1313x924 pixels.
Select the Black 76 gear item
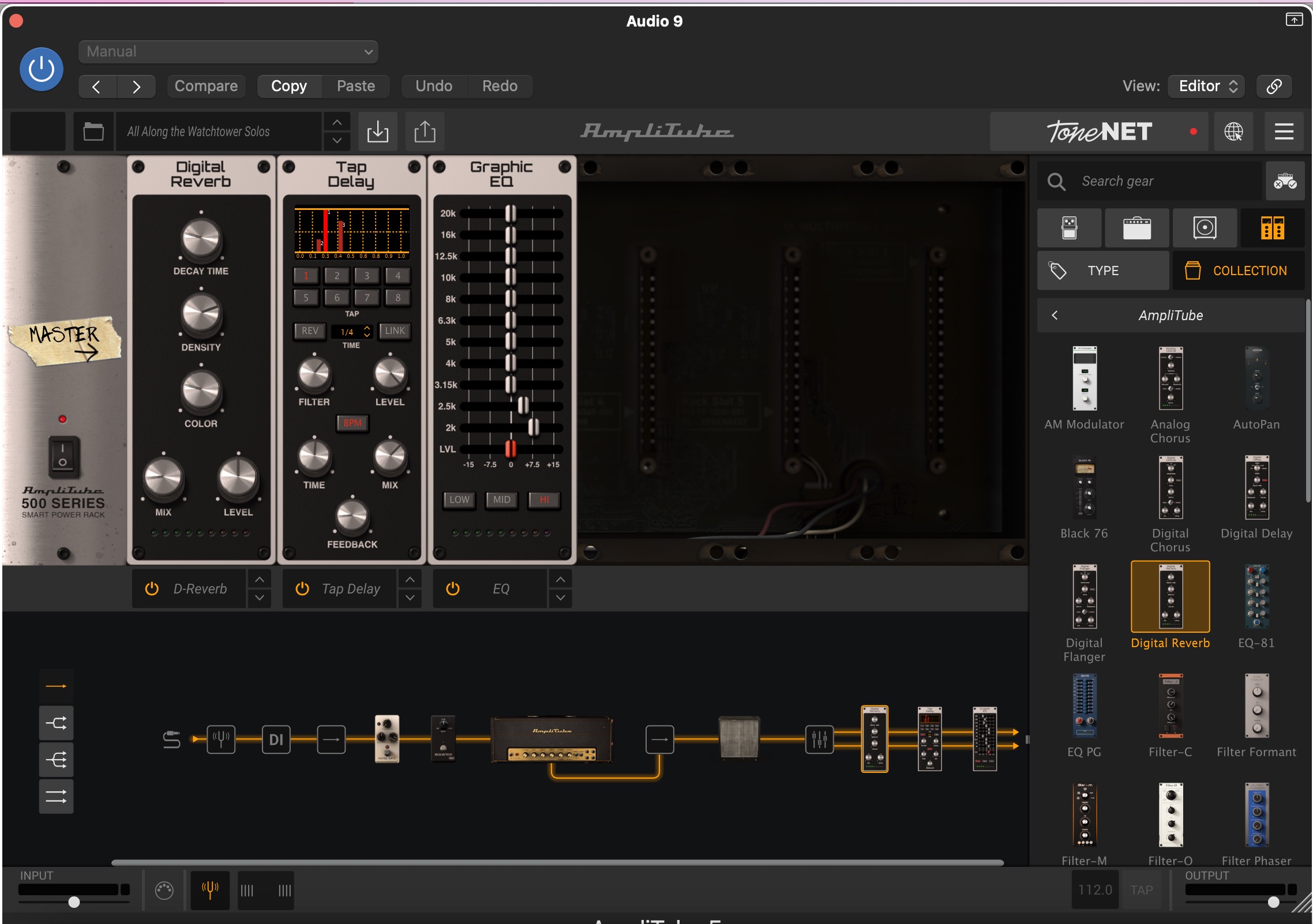click(x=1084, y=497)
